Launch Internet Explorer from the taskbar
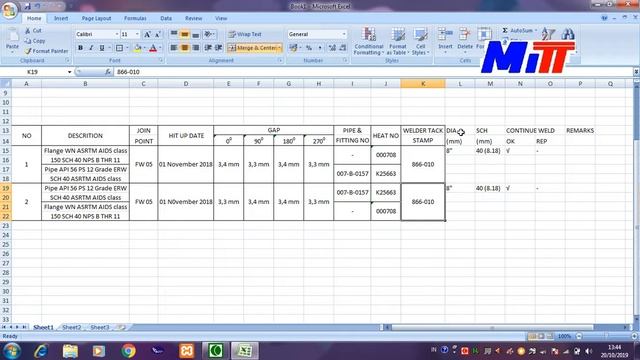The width and height of the screenshot is (640, 360). point(41,351)
